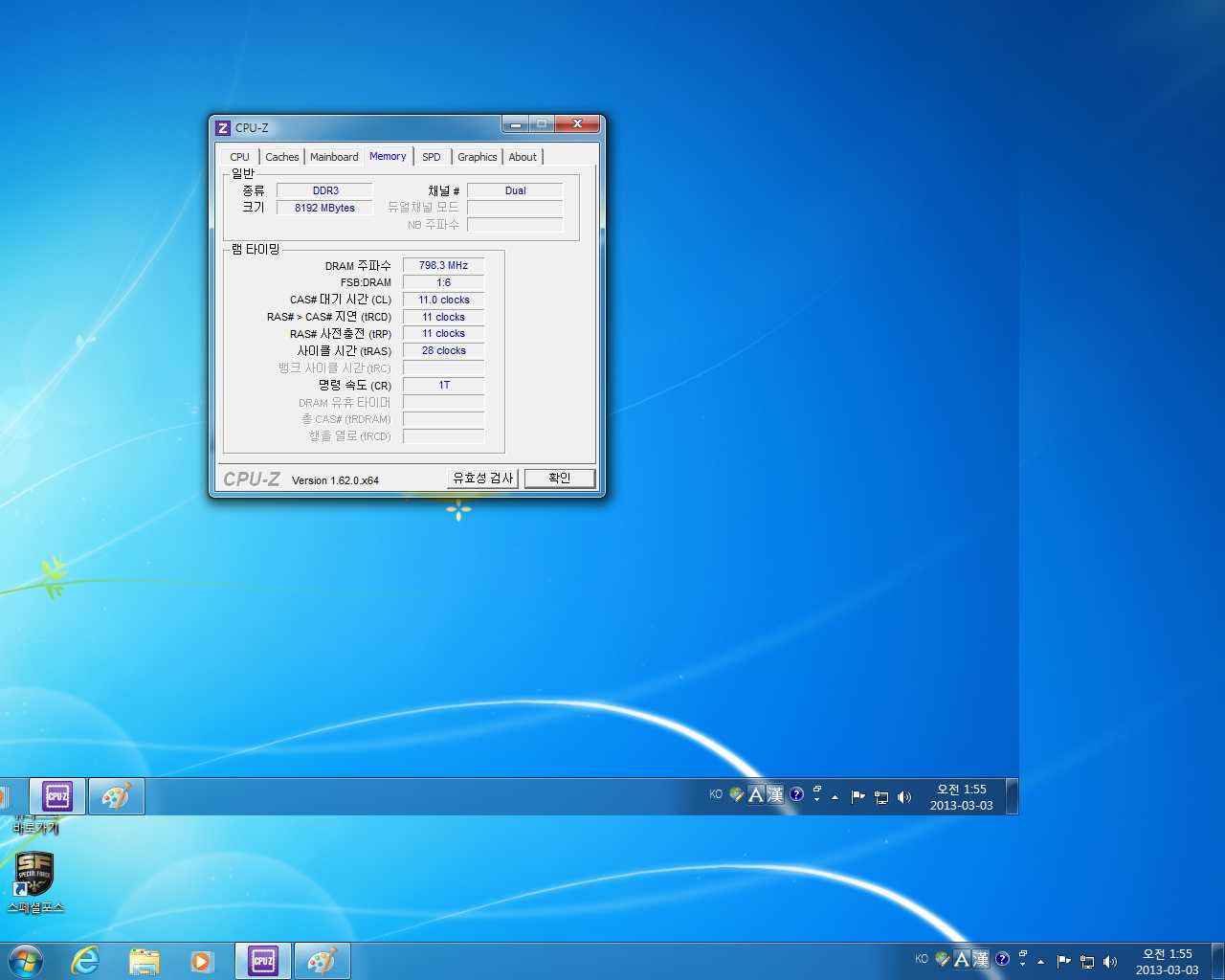Click the clock showing 오전 1:55 on bottom taskbar
The height and width of the screenshot is (980, 1225).
[1167, 961]
